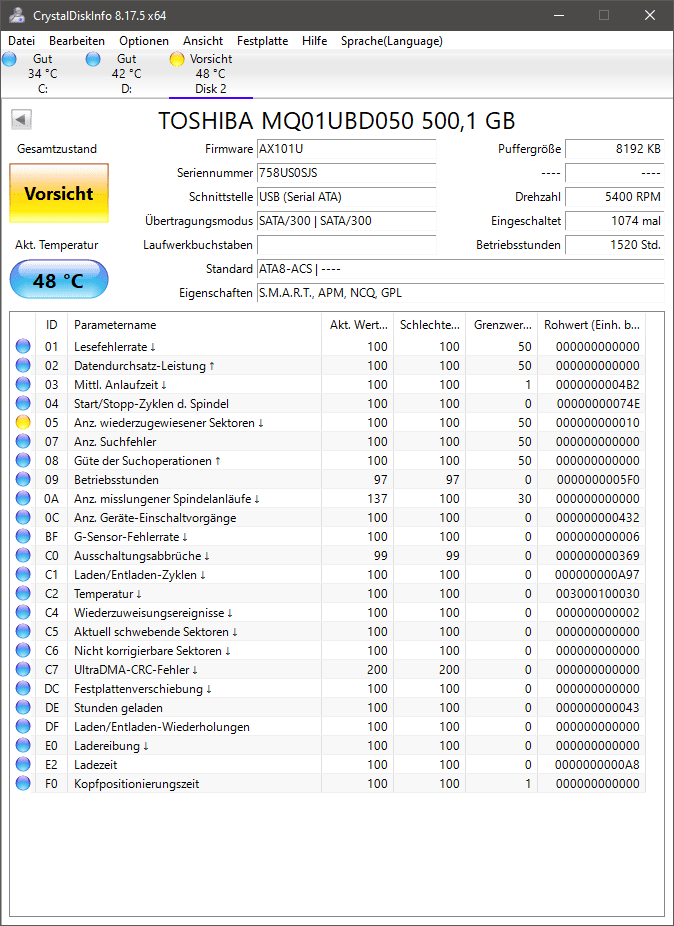The width and height of the screenshot is (674, 926).
Task: Click the yellow Vorsicht health status button
Action: point(59,193)
